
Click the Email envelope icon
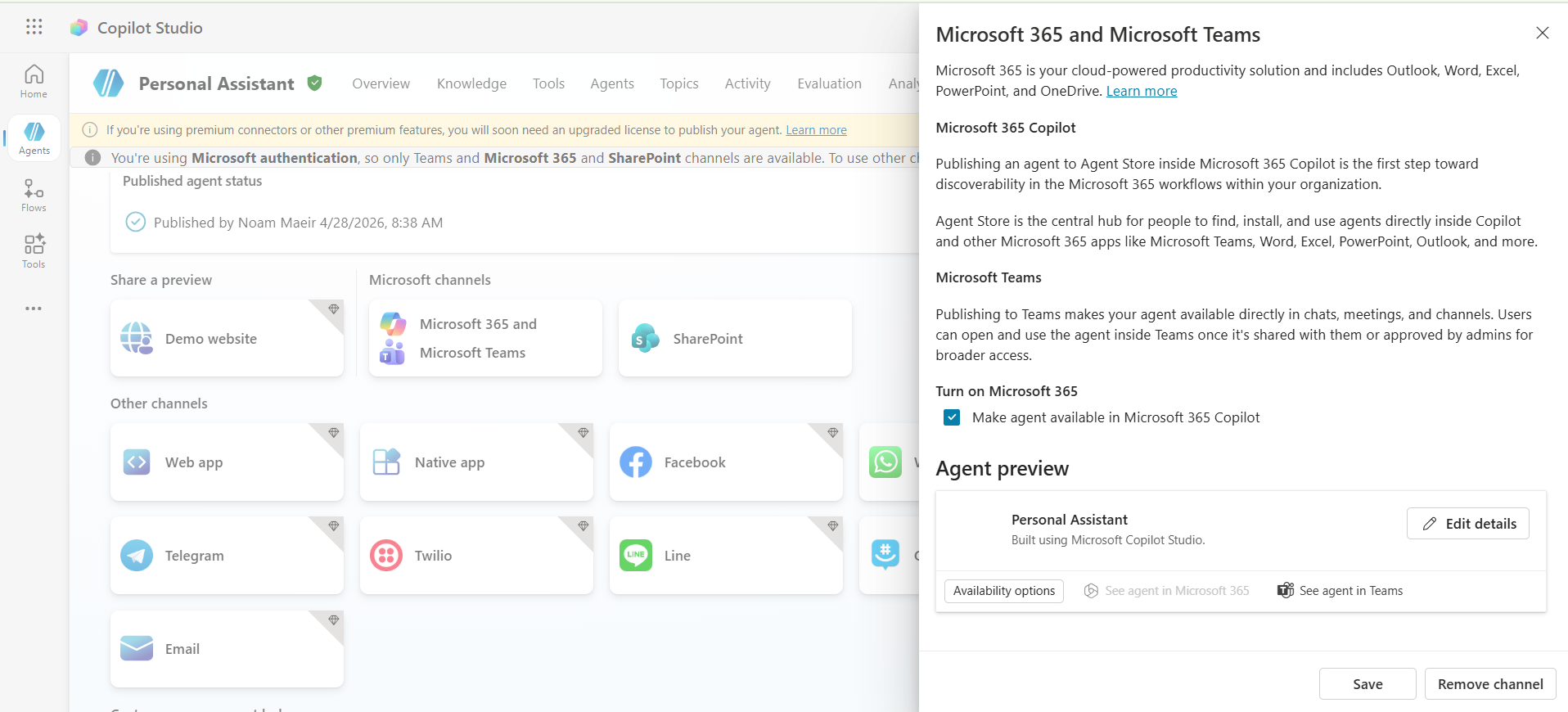coord(137,648)
